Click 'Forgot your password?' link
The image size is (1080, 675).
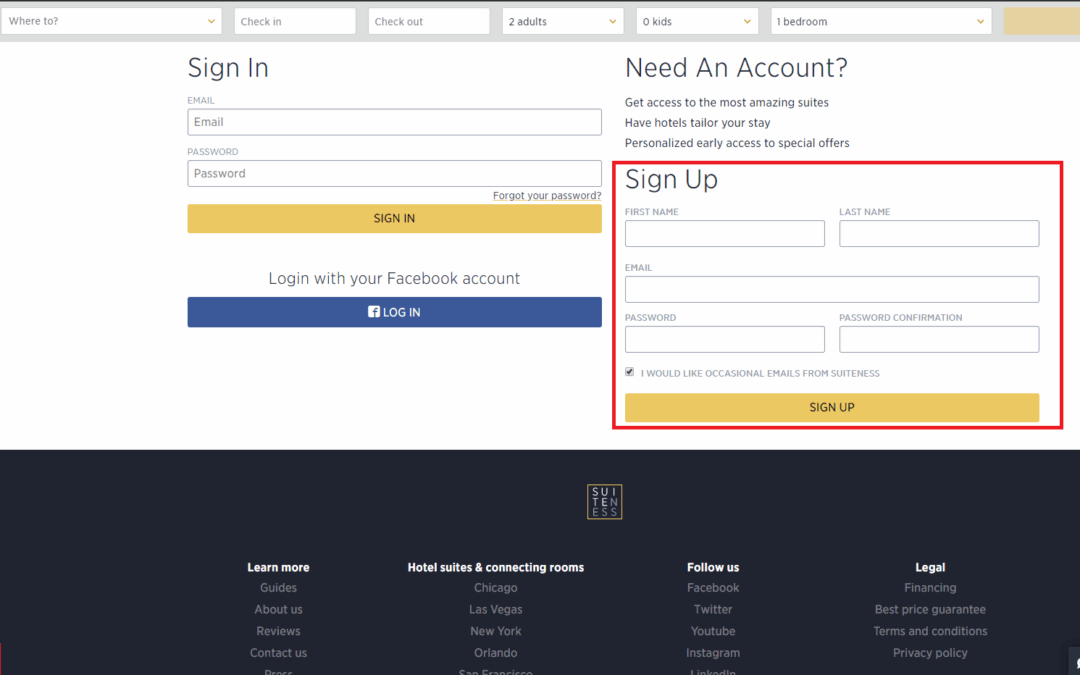click(547, 196)
